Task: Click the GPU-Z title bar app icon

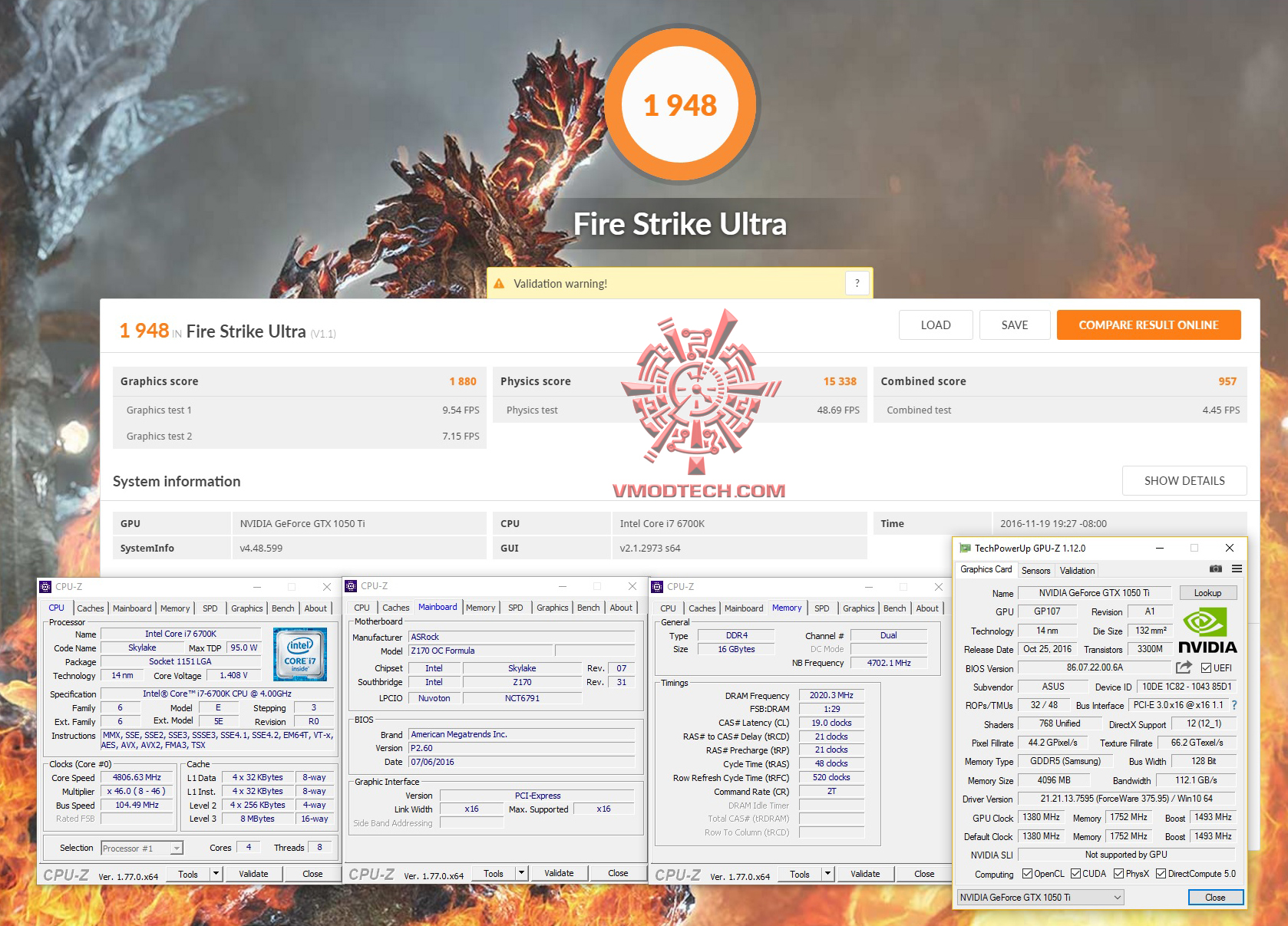Action: pos(965,548)
